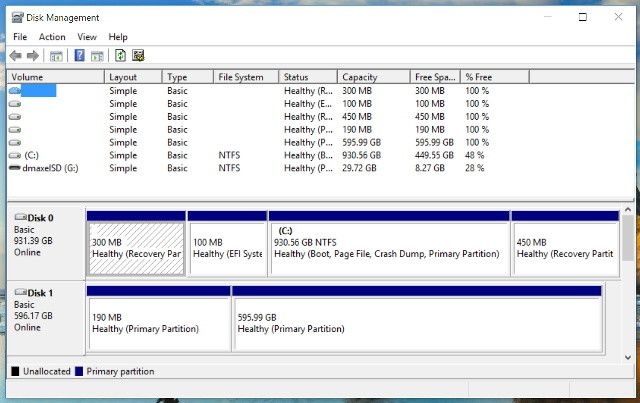Open Help via blue question mark icon
Image resolution: width=640 pixels, height=403 pixels.
[x=80, y=55]
